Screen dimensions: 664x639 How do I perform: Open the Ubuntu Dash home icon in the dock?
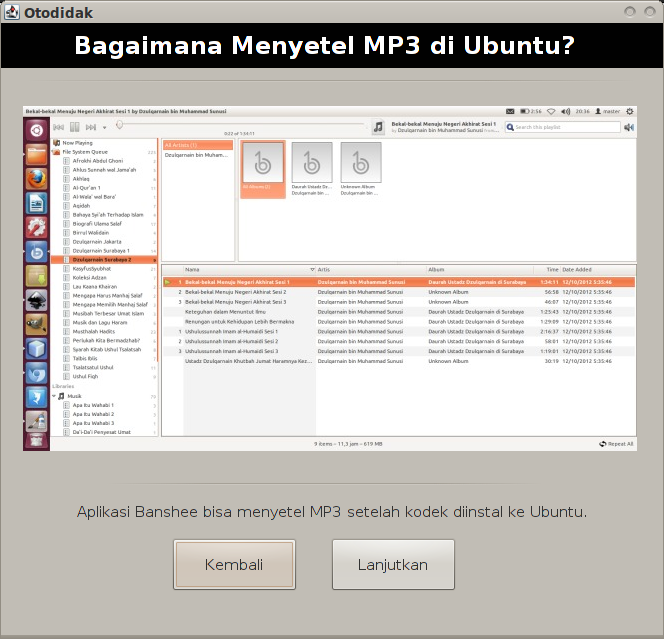(36, 130)
